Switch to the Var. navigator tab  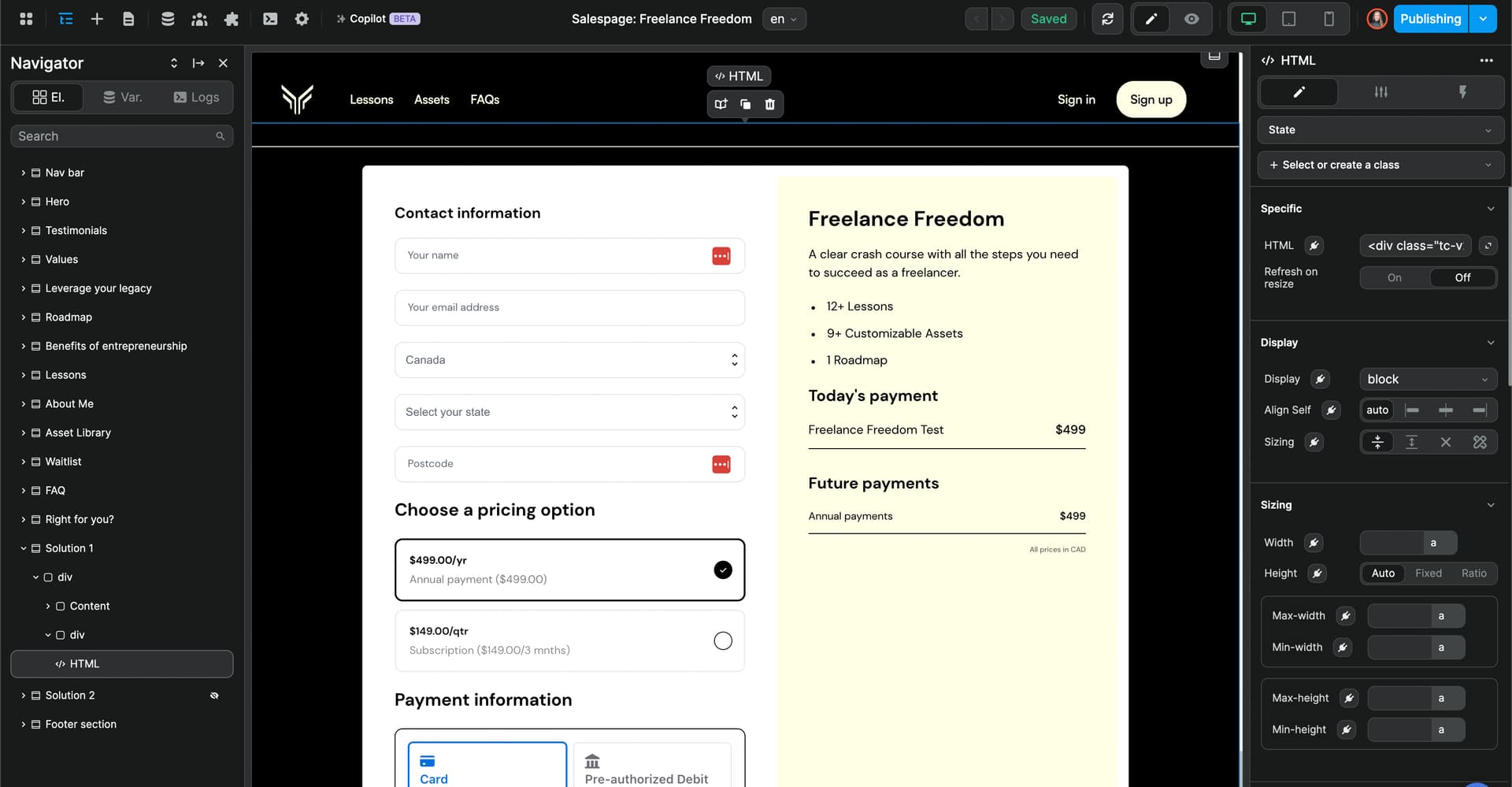click(x=122, y=98)
